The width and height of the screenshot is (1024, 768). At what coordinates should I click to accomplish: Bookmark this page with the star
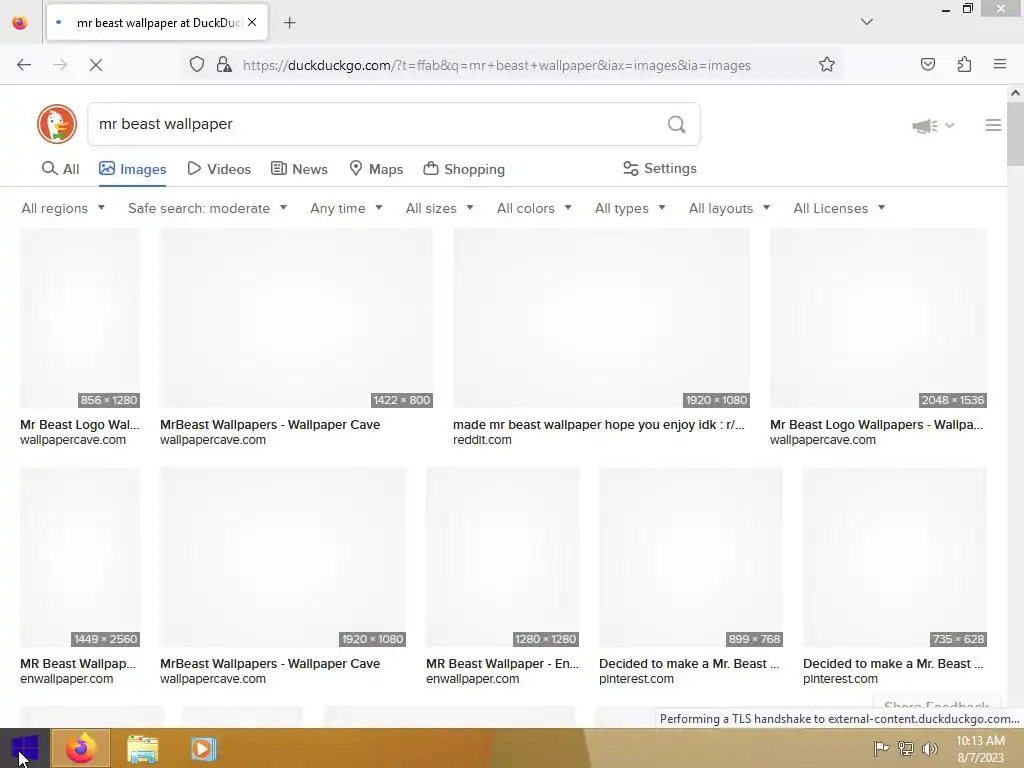(x=827, y=64)
